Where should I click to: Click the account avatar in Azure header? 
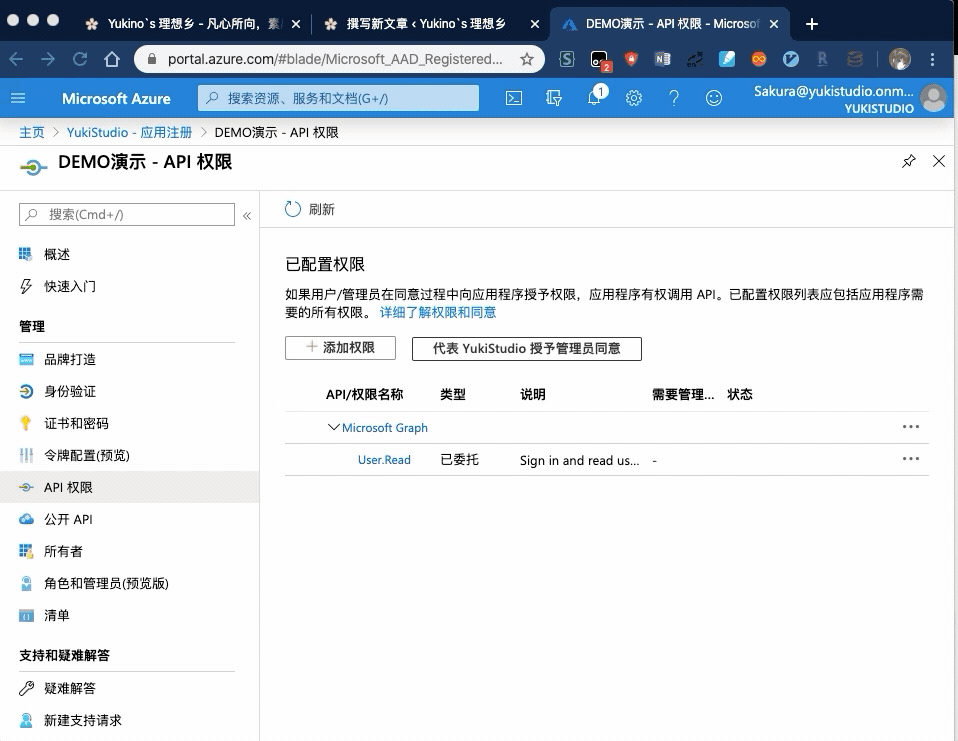pyautogui.click(x=933, y=98)
